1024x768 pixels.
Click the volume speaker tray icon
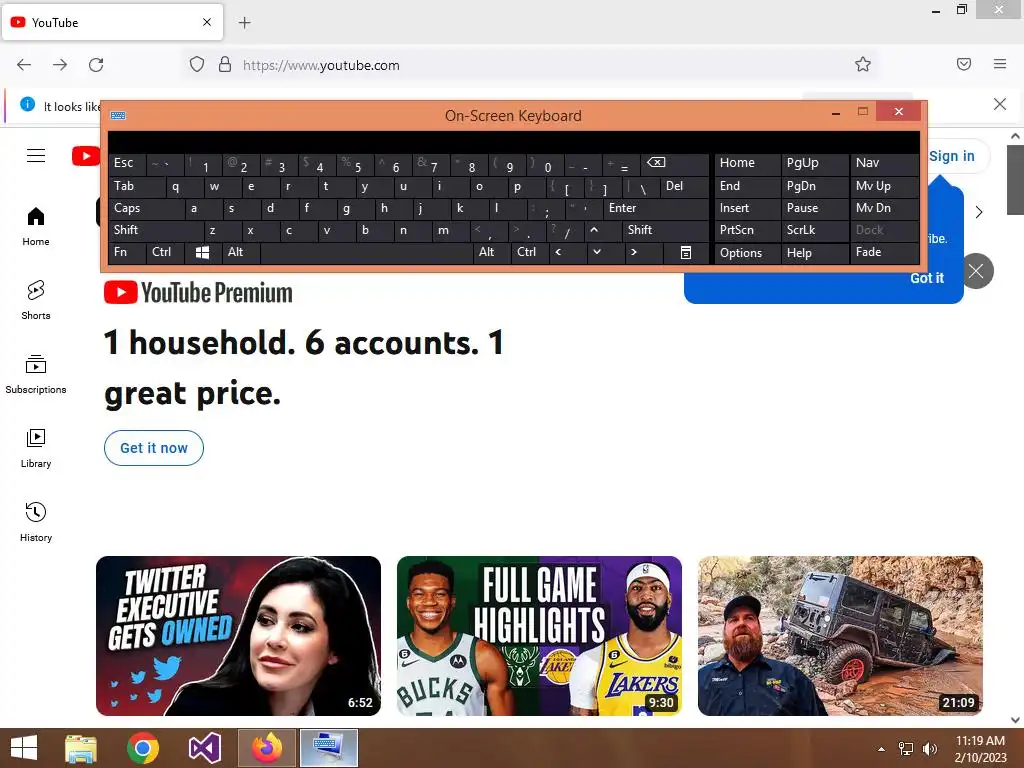[x=929, y=749]
